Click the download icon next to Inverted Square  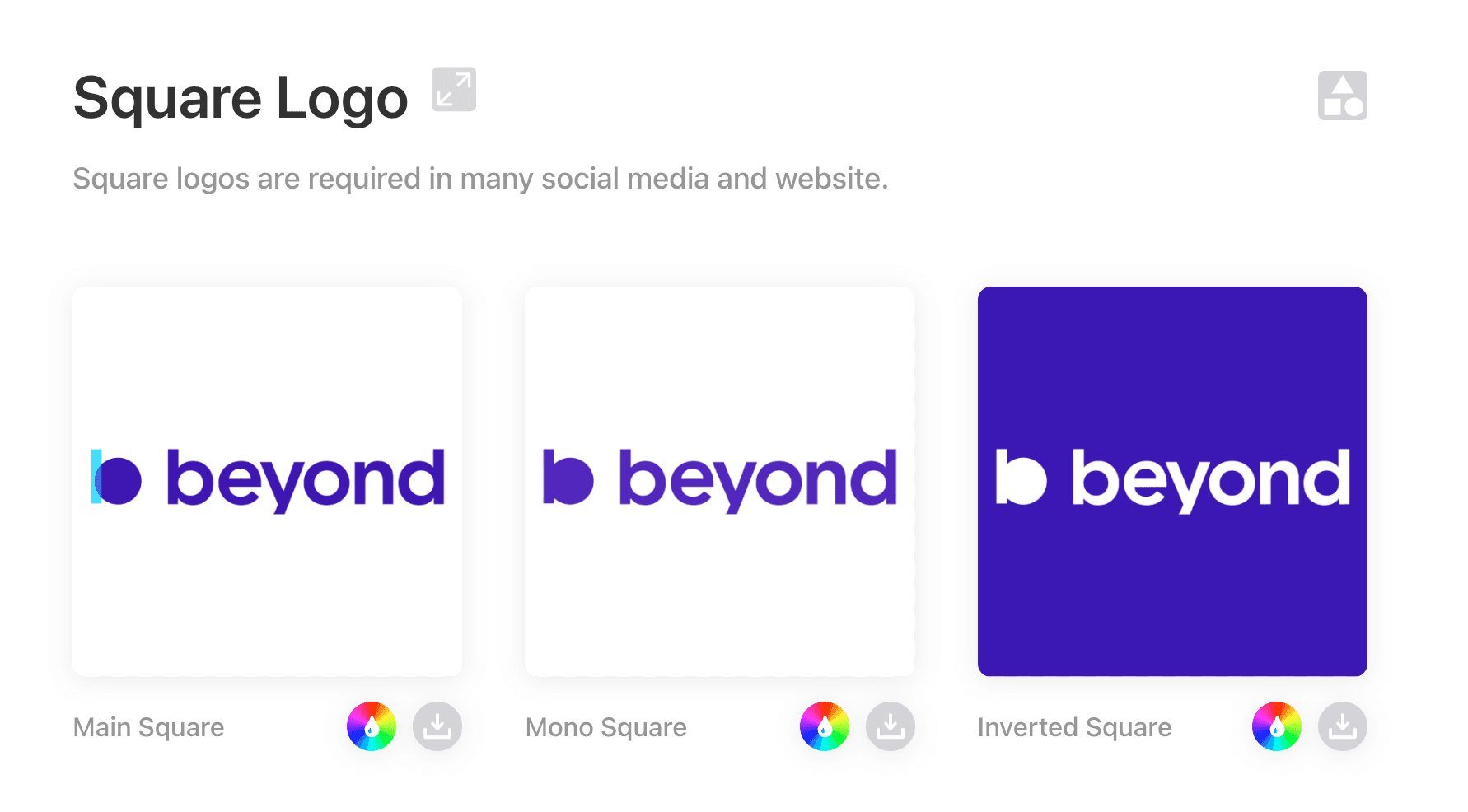coord(1342,726)
